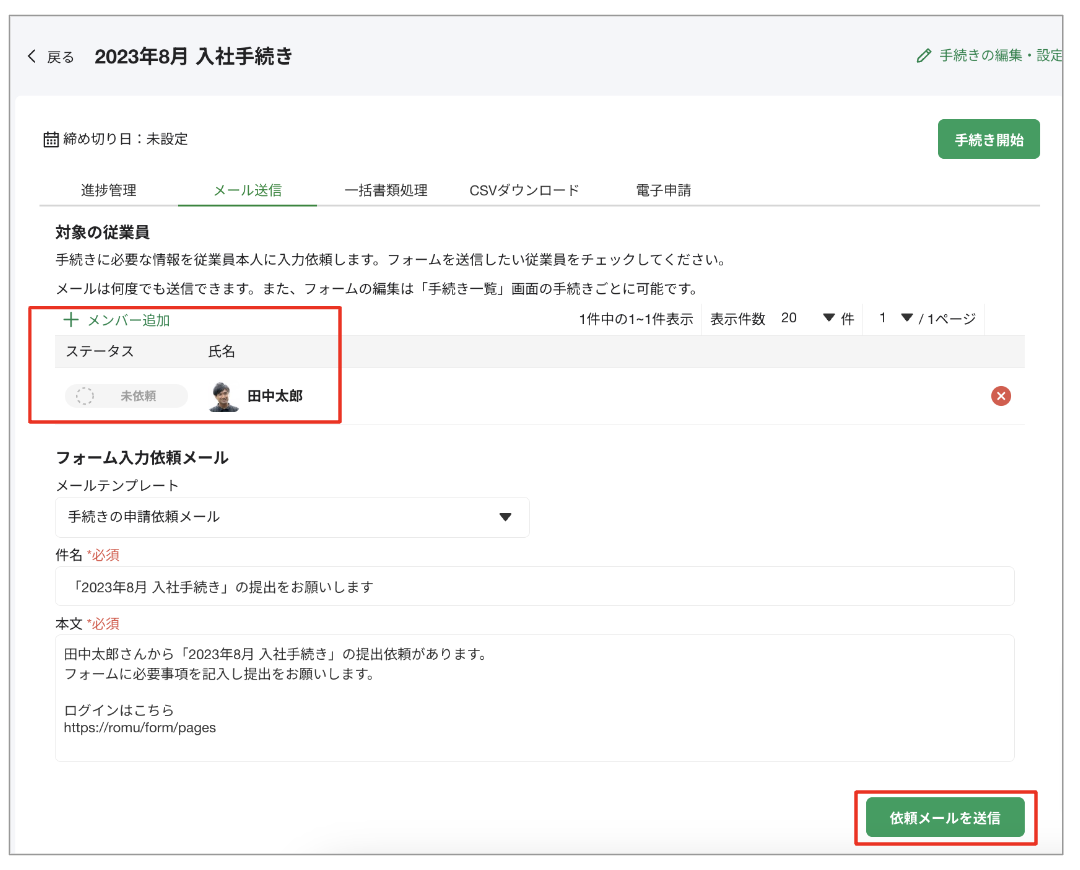
Task: Click the dashed circle 未依頼 status icon
Action: pyautogui.click(x=86, y=396)
